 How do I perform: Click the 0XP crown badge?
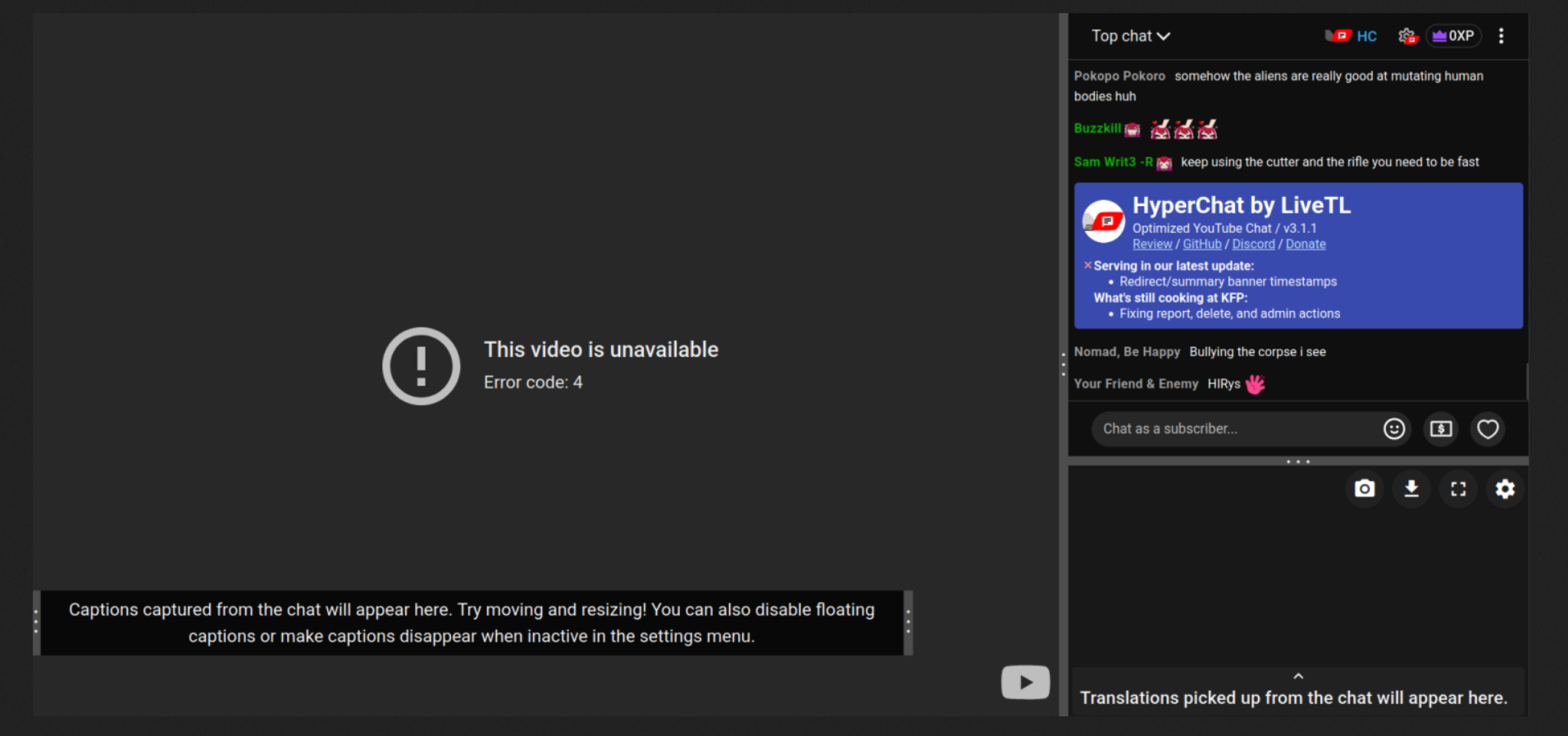[x=1453, y=36]
